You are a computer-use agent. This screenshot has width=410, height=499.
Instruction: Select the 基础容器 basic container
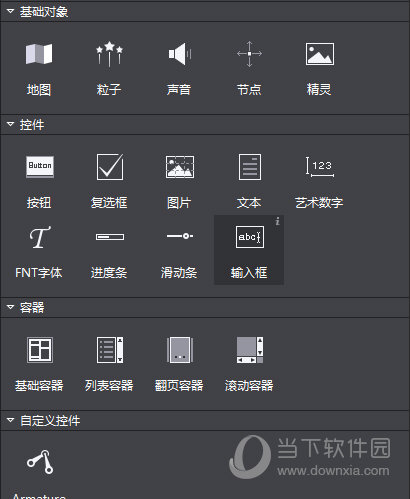click(40, 350)
